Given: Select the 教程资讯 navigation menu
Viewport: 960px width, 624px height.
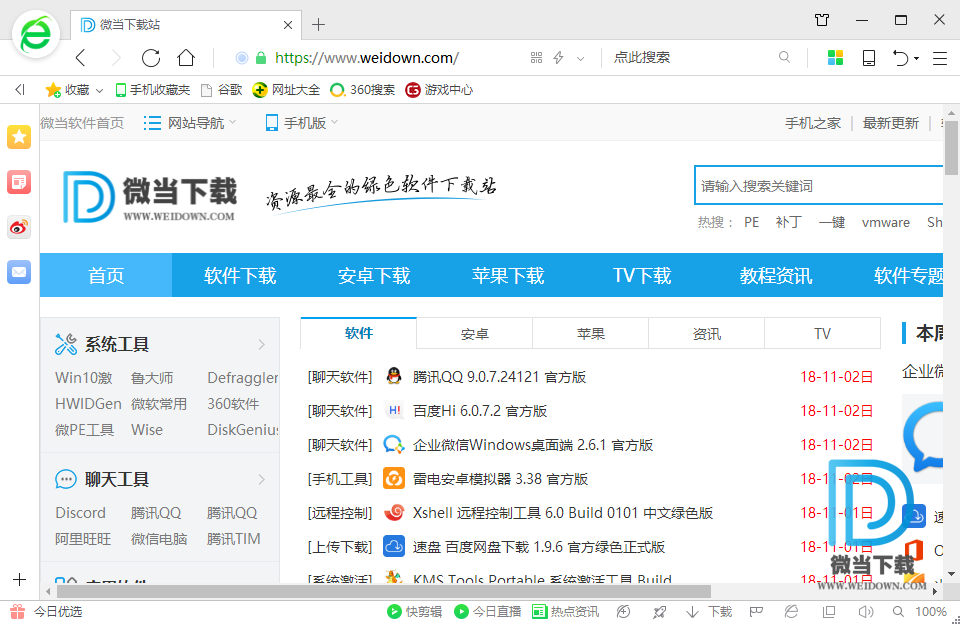Looking at the screenshot, I should [776, 276].
